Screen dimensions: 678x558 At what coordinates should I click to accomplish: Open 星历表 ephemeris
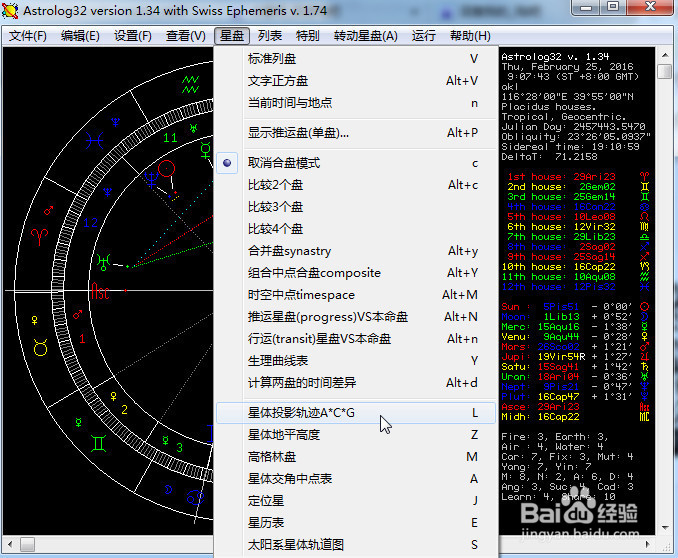pyautogui.click(x=356, y=523)
